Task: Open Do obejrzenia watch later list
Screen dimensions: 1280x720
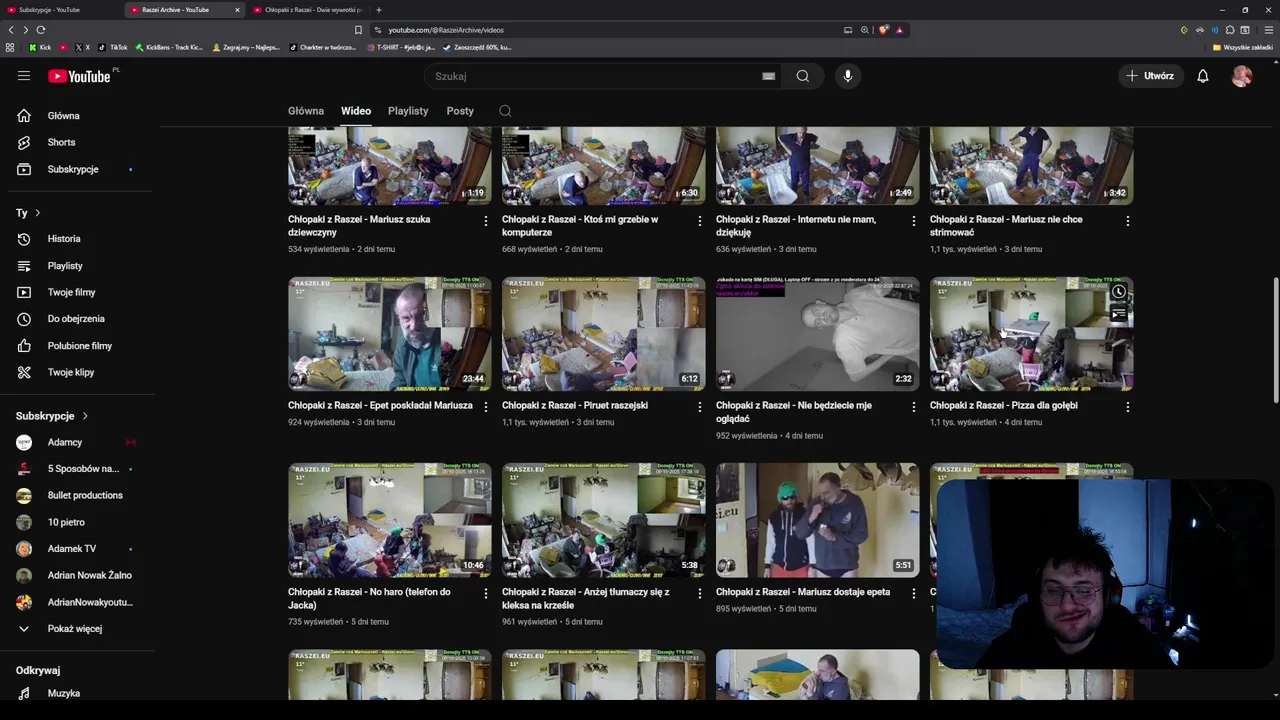Action: (x=77, y=319)
